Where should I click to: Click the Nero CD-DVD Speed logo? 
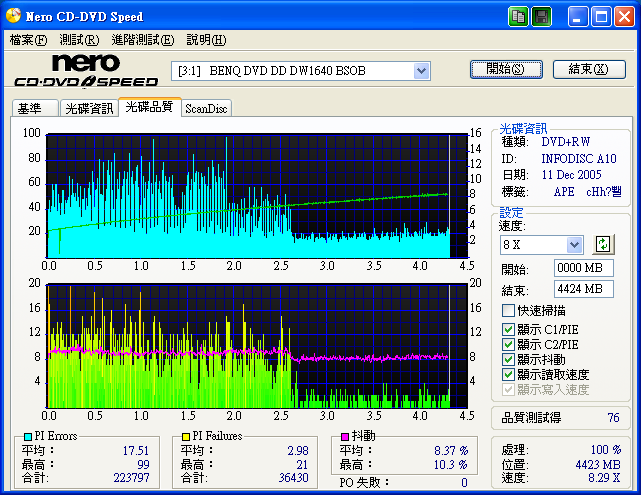[x=86, y=70]
